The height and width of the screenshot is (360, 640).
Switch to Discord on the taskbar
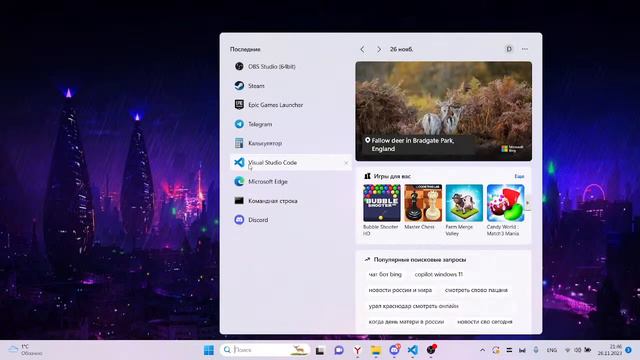394,350
